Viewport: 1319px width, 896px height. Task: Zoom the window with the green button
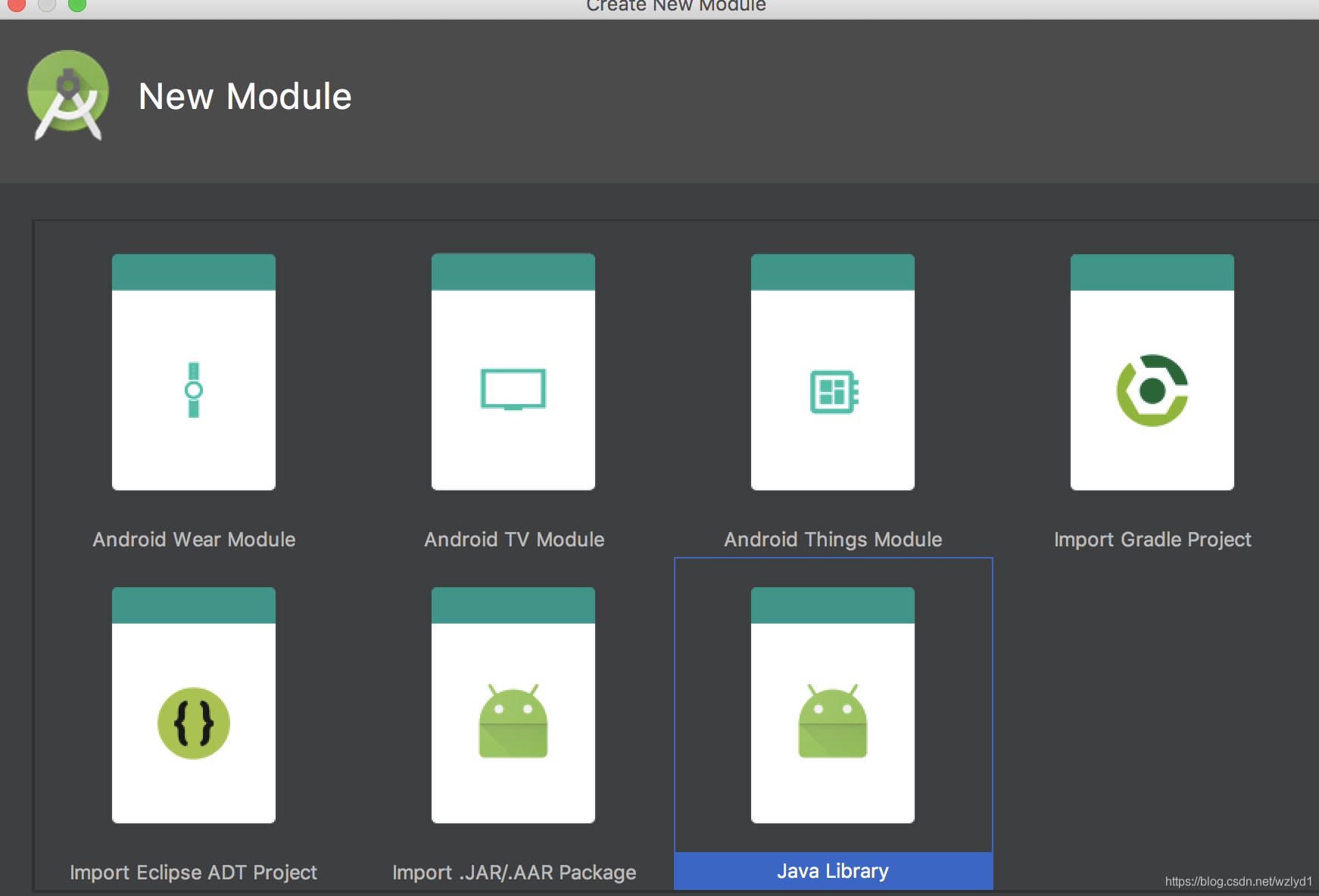pyautogui.click(x=77, y=5)
